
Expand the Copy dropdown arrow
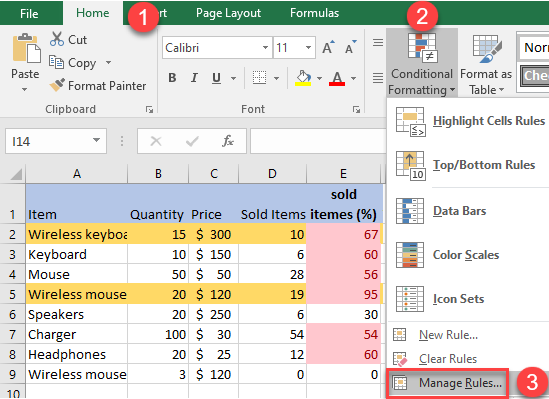[108, 63]
